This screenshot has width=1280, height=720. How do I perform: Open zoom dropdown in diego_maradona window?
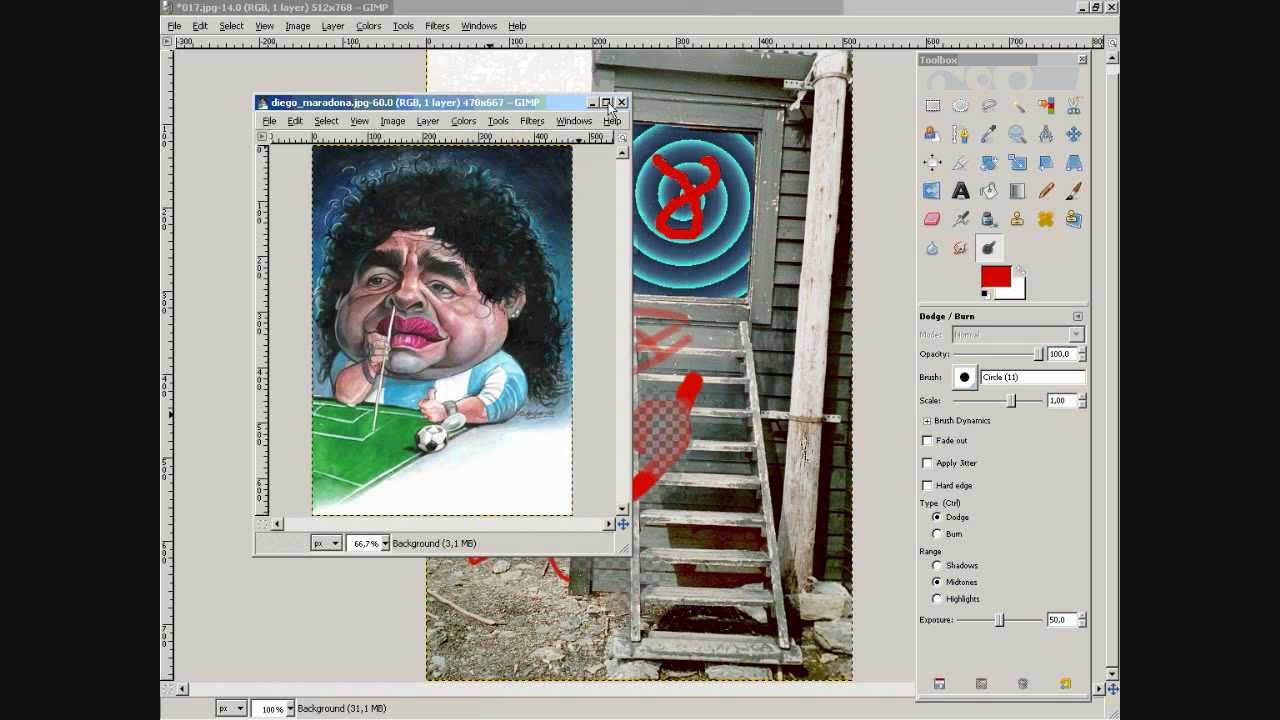coord(385,543)
